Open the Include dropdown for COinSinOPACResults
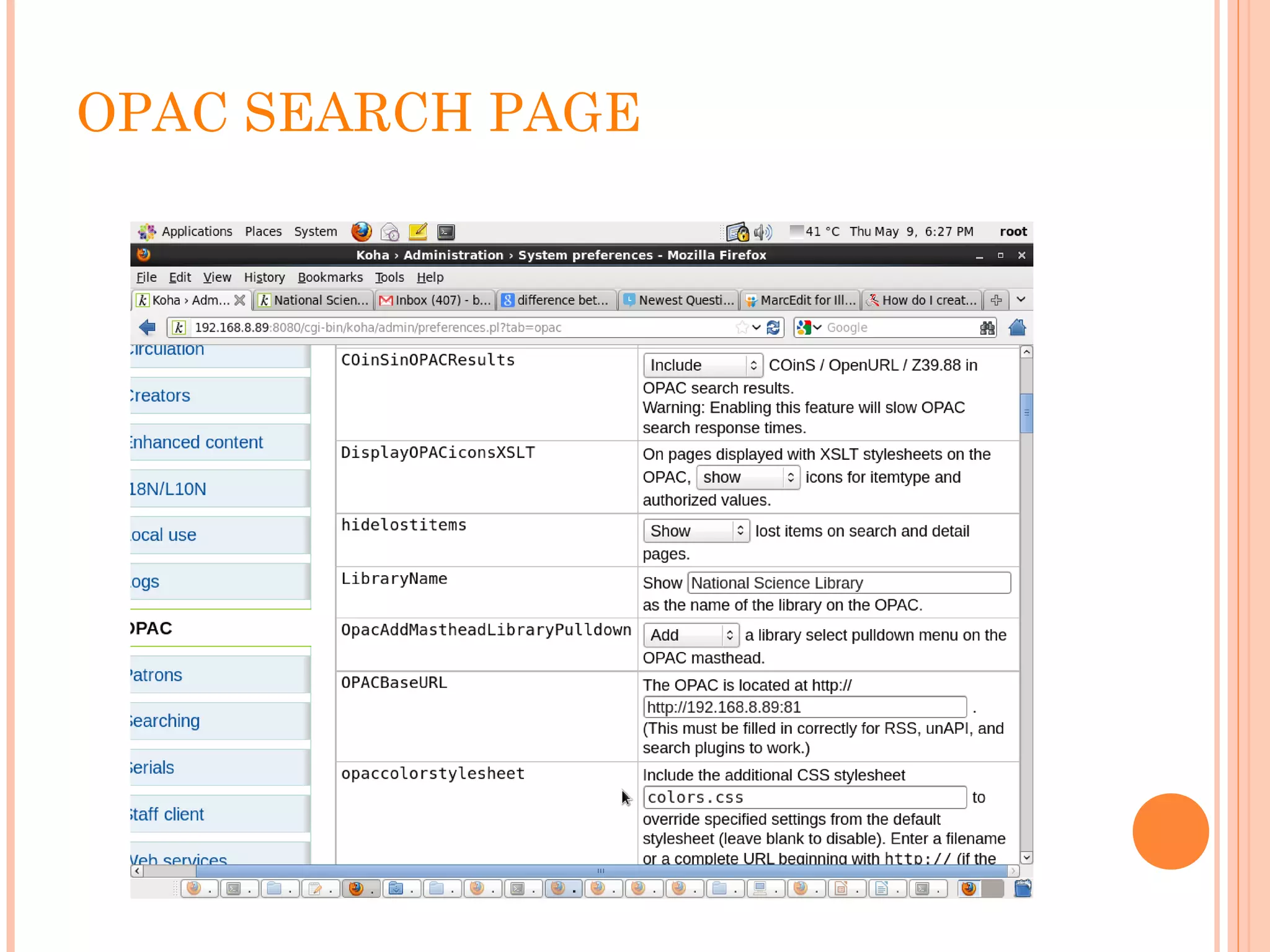This screenshot has width=1270, height=952. click(x=703, y=365)
